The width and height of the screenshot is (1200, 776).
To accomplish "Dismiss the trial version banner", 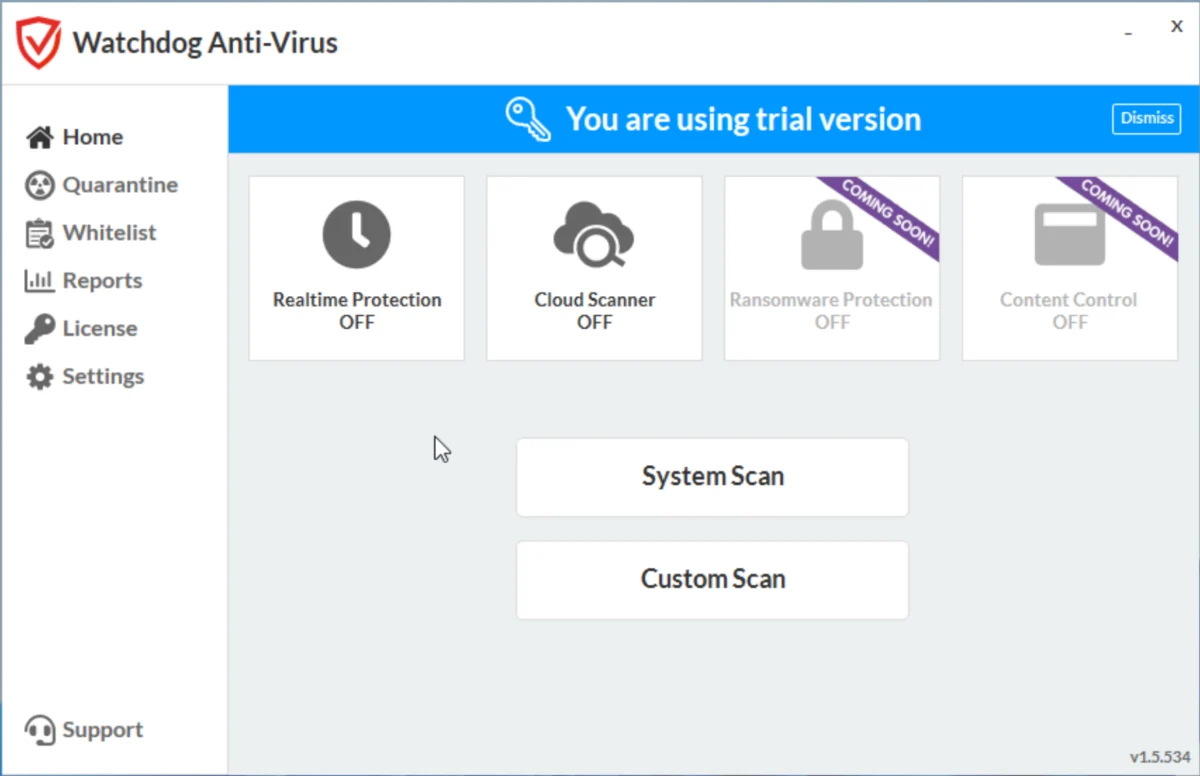I will tap(1147, 118).
